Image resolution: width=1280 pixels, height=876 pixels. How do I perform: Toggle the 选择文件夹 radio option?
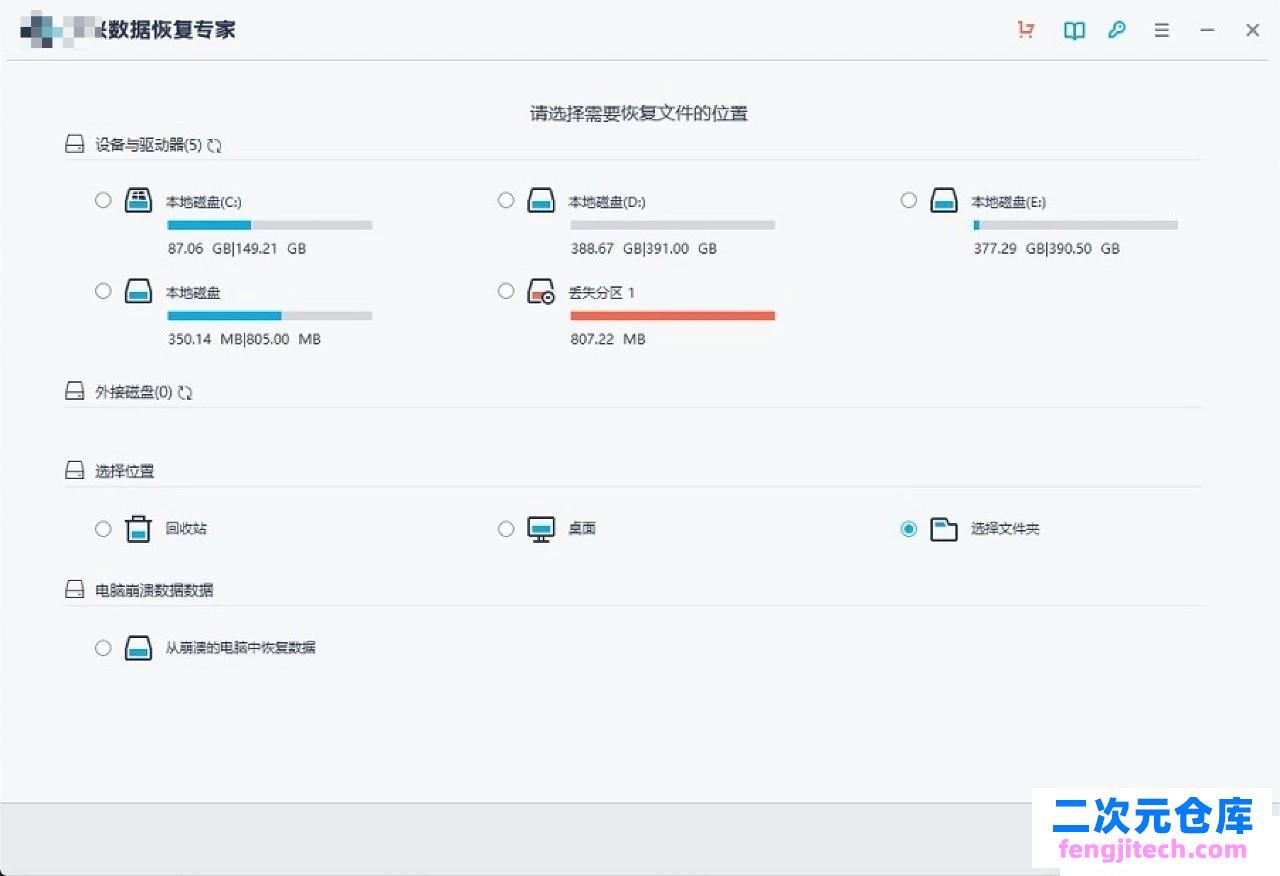pos(908,529)
